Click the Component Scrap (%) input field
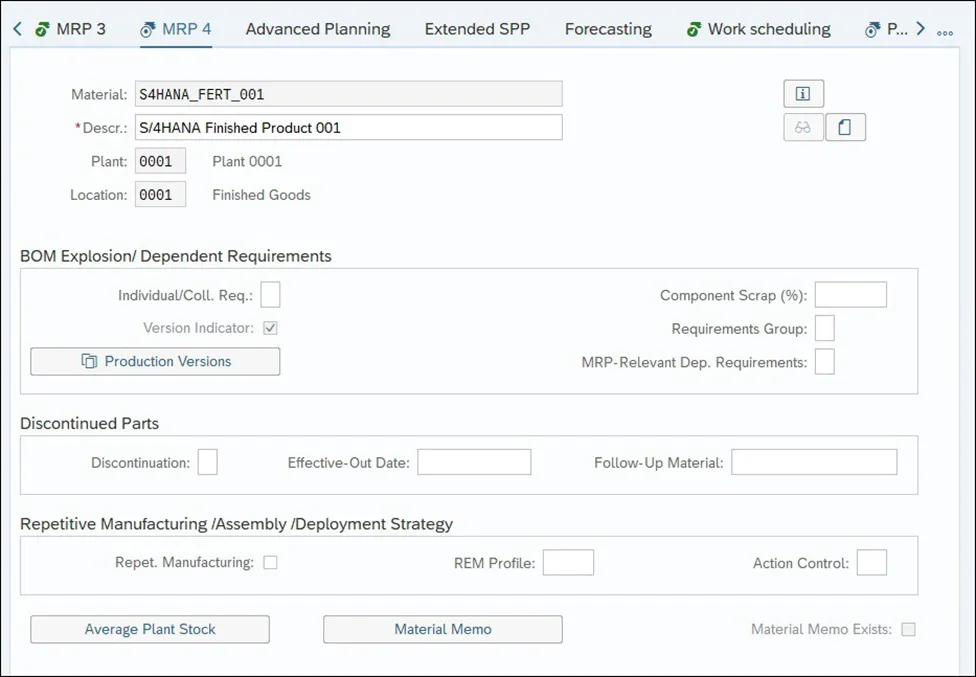 [x=850, y=295]
